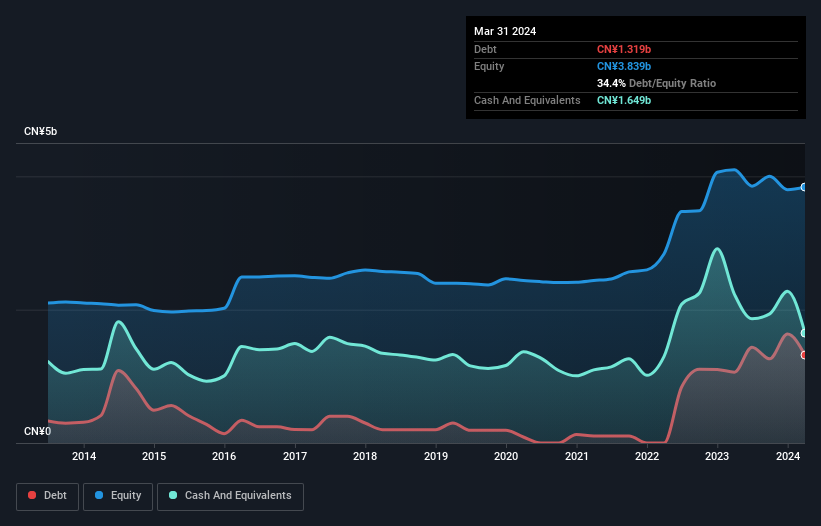
Task: Toggle the Debt legend button
Action: coord(48,496)
